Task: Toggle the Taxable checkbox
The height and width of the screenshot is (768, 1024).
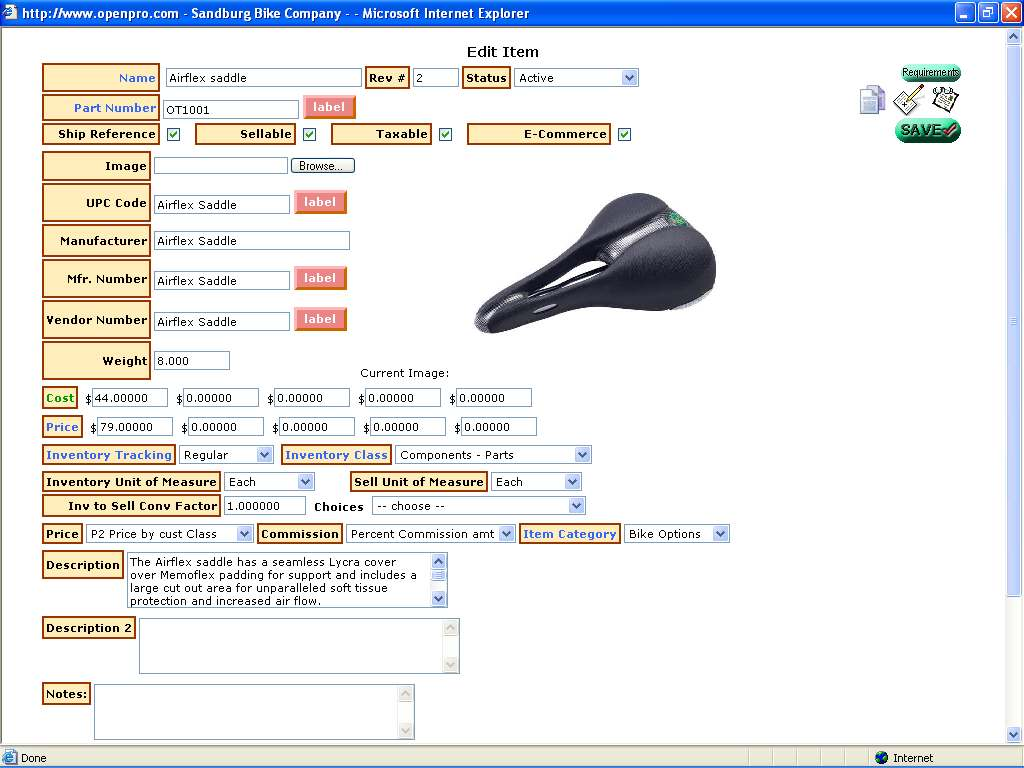Action: 446,134
